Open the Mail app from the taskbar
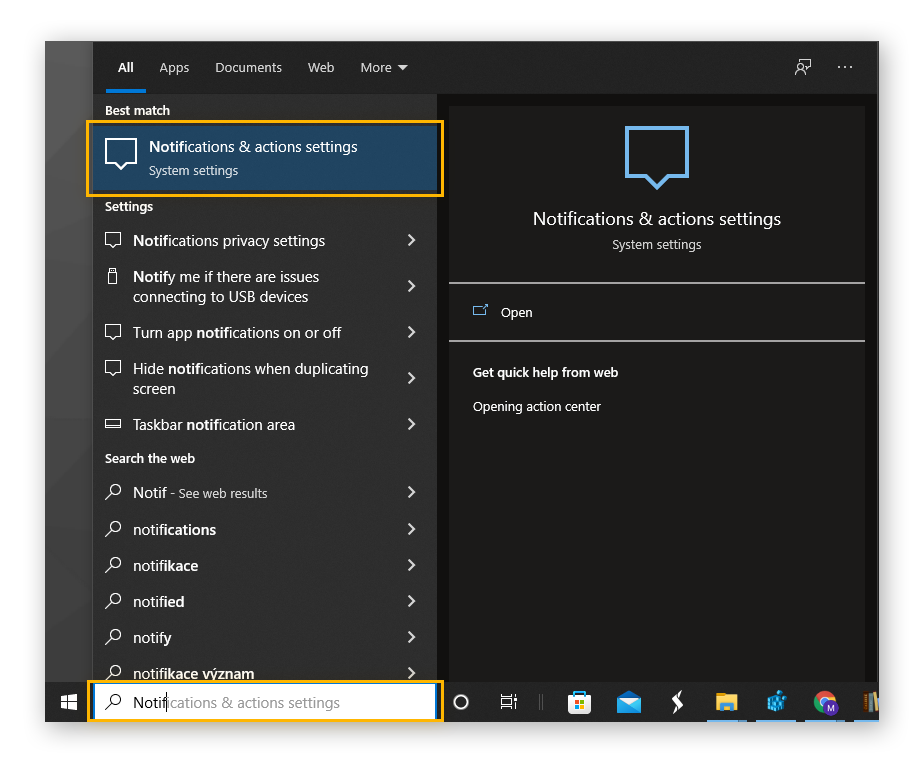This screenshot has height=769, width=923. click(629, 702)
